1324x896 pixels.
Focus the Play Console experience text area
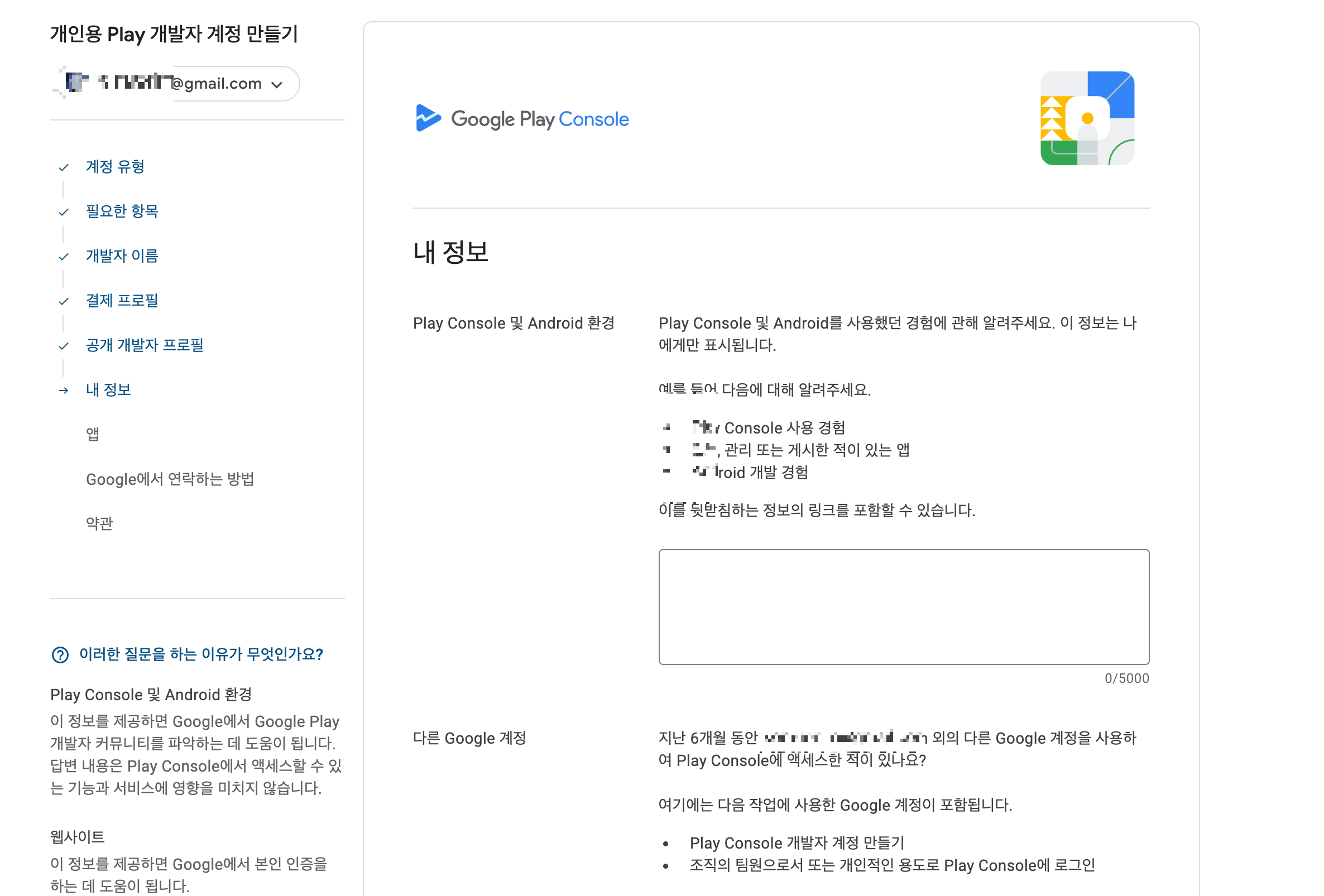[x=903, y=606]
